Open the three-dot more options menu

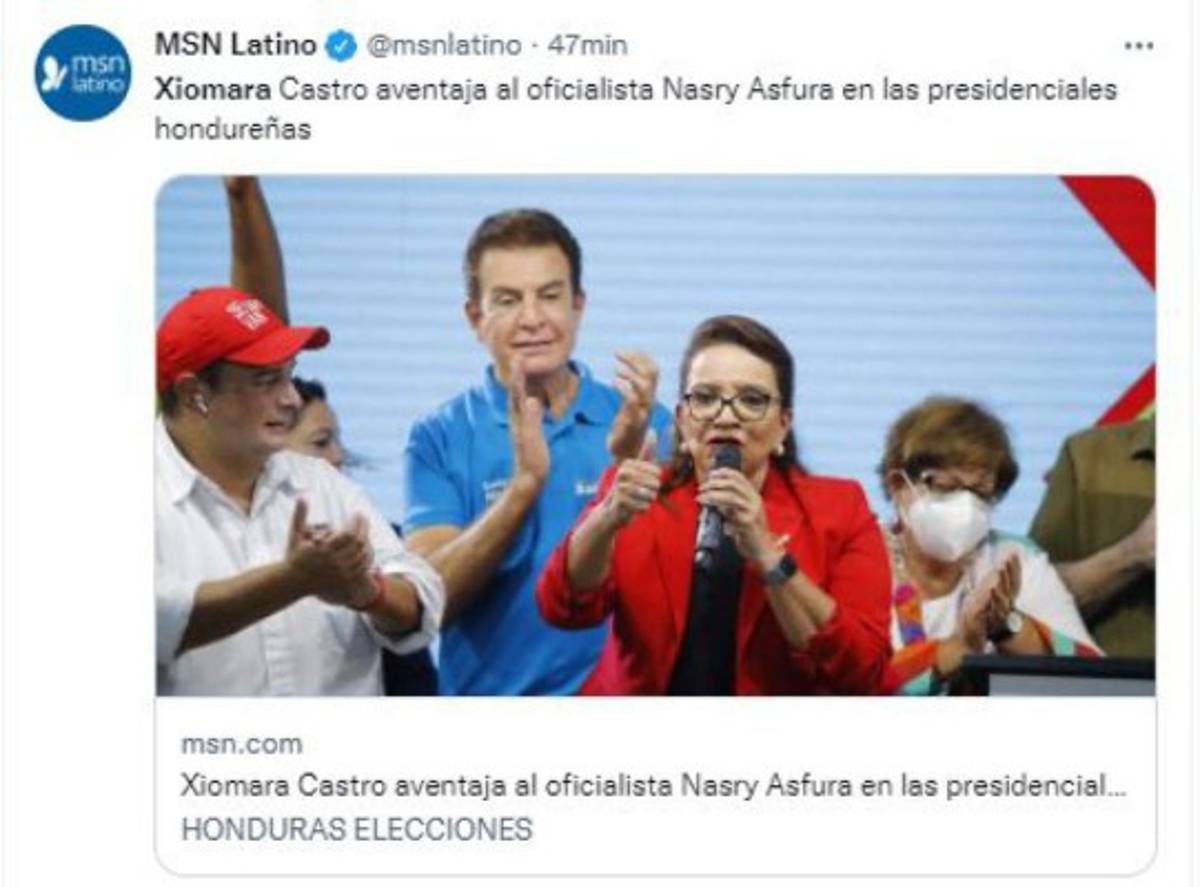coord(1138,46)
